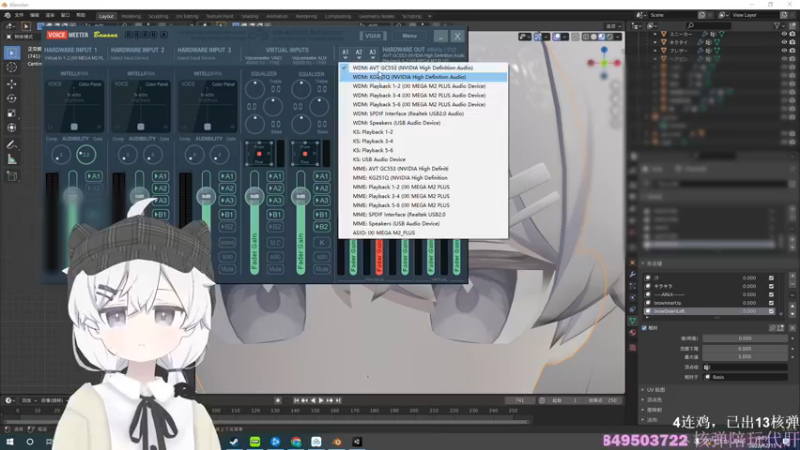Image resolution: width=800 pixels, height=450 pixels.
Task: Click blue Z axis on viewport gizmo
Action: click(x=604, y=50)
